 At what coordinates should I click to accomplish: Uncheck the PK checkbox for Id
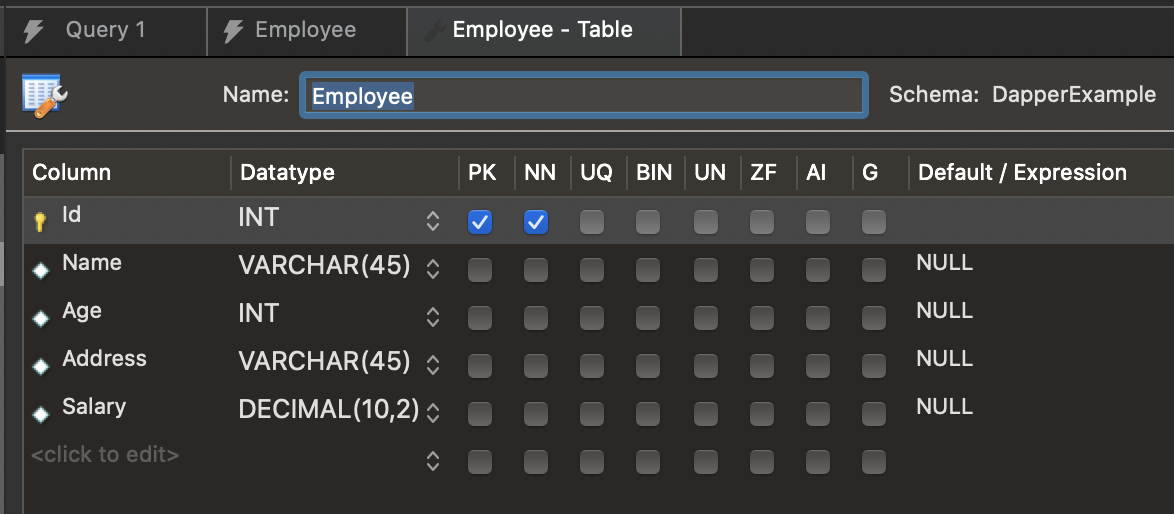[480, 222]
